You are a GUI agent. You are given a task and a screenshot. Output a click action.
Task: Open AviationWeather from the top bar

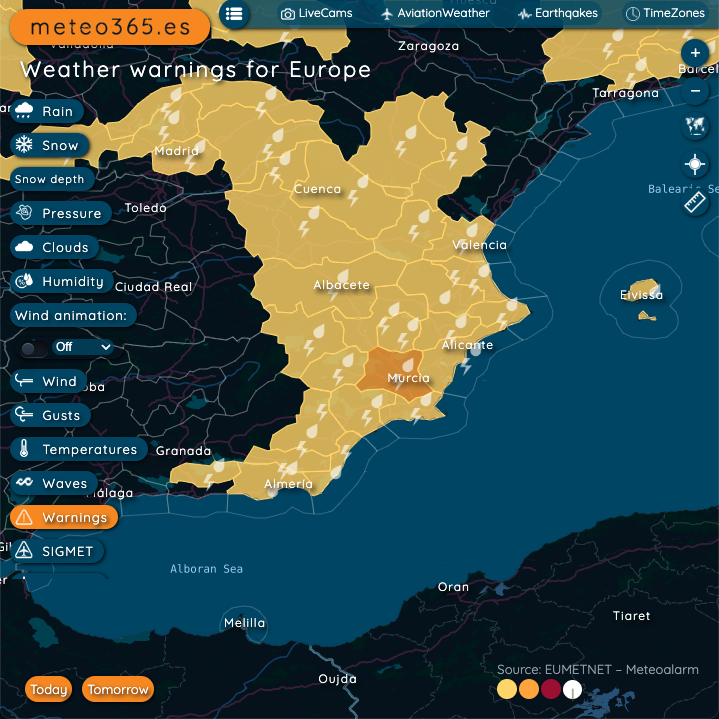[x=435, y=13]
